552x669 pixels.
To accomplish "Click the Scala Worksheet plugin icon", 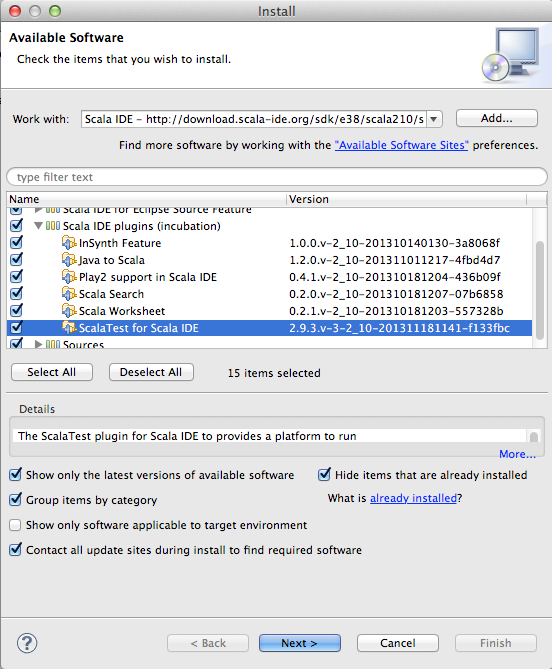I will tap(69, 311).
